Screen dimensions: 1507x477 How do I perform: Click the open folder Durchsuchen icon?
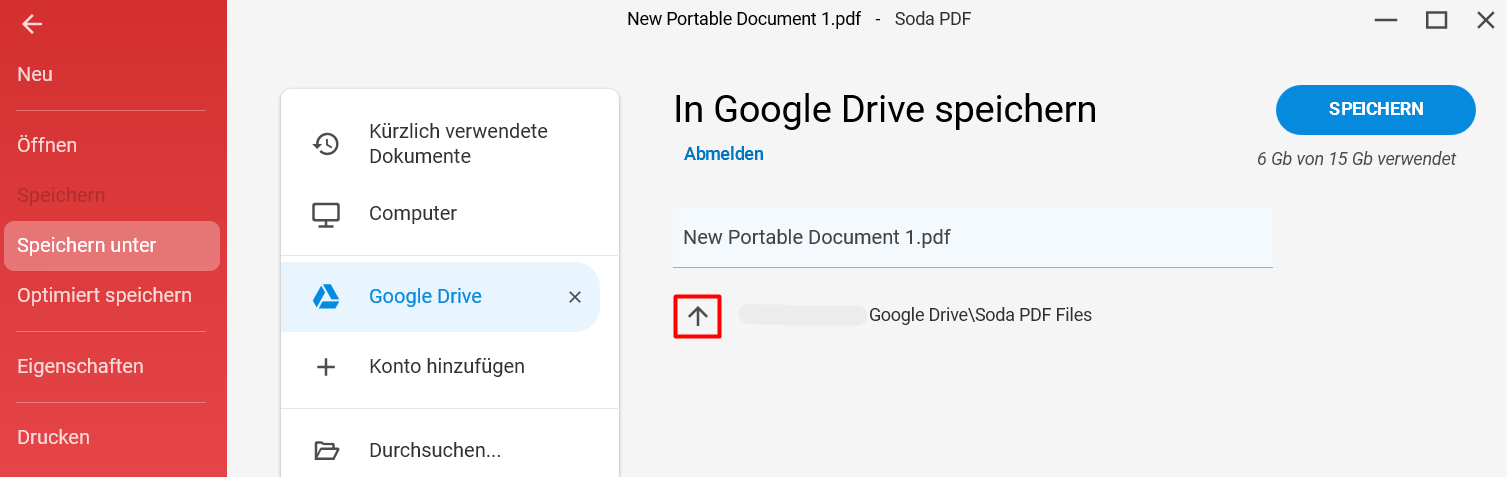click(x=326, y=450)
